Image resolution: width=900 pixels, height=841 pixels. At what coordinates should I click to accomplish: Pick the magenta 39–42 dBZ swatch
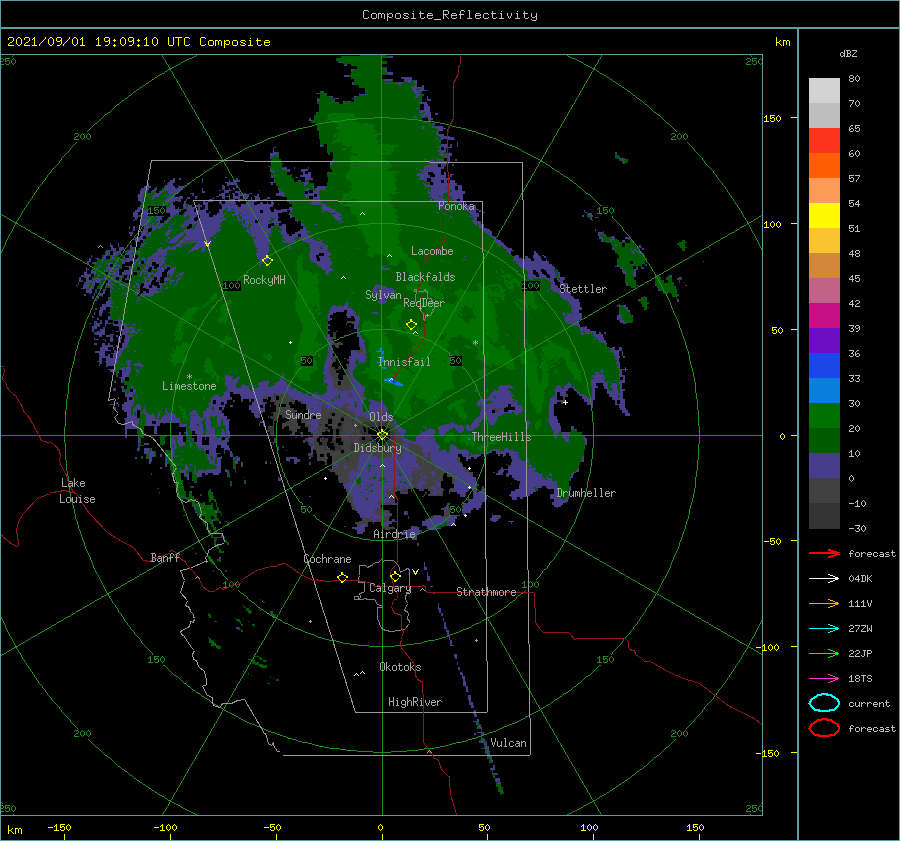click(x=824, y=315)
